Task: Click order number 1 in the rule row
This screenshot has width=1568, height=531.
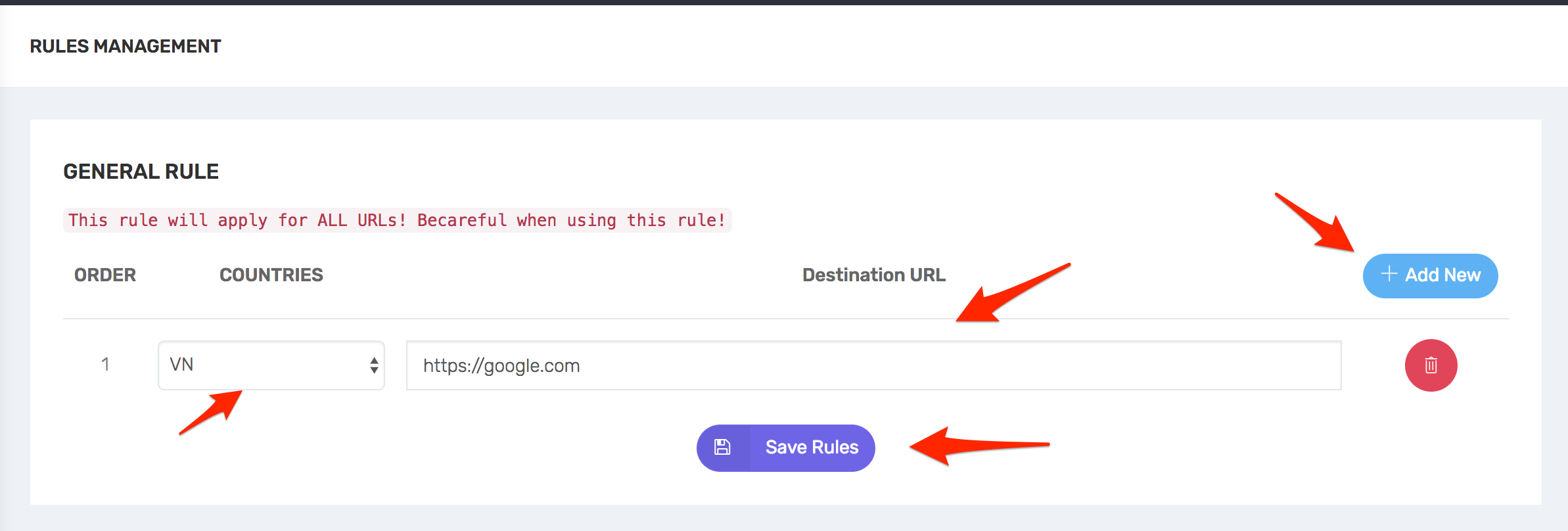Action: tap(105, 365)
